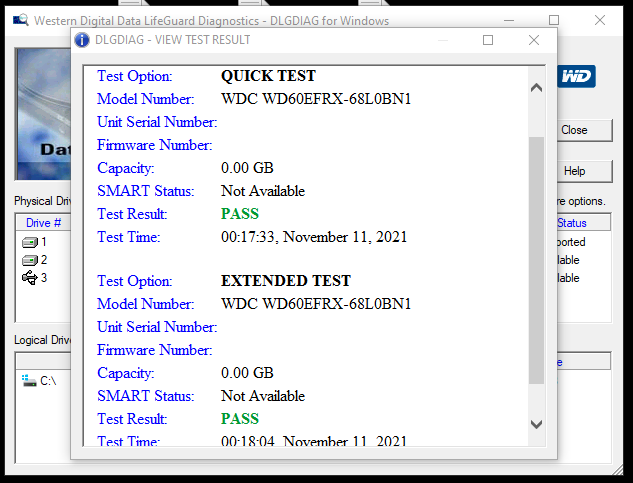Click the WD logo in main window

576,76
